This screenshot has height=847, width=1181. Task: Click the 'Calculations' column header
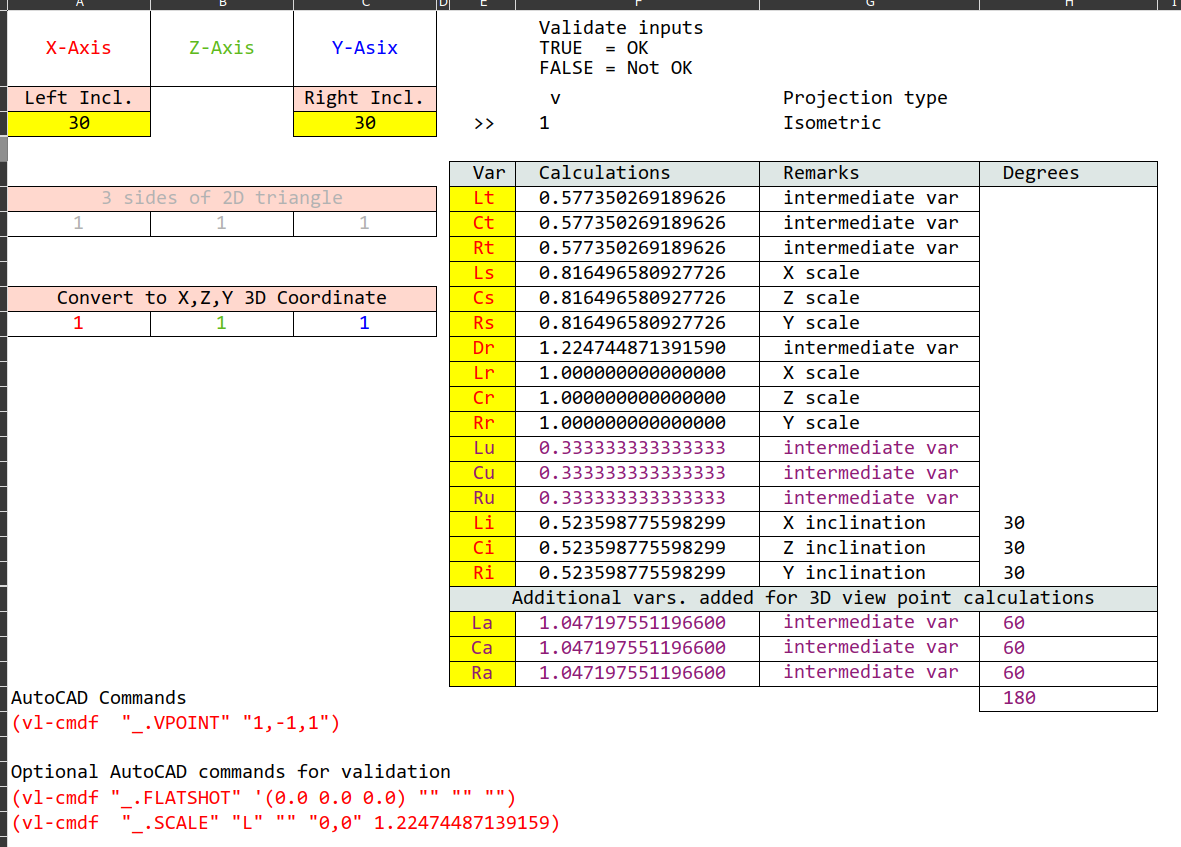(x=637, y=174)
